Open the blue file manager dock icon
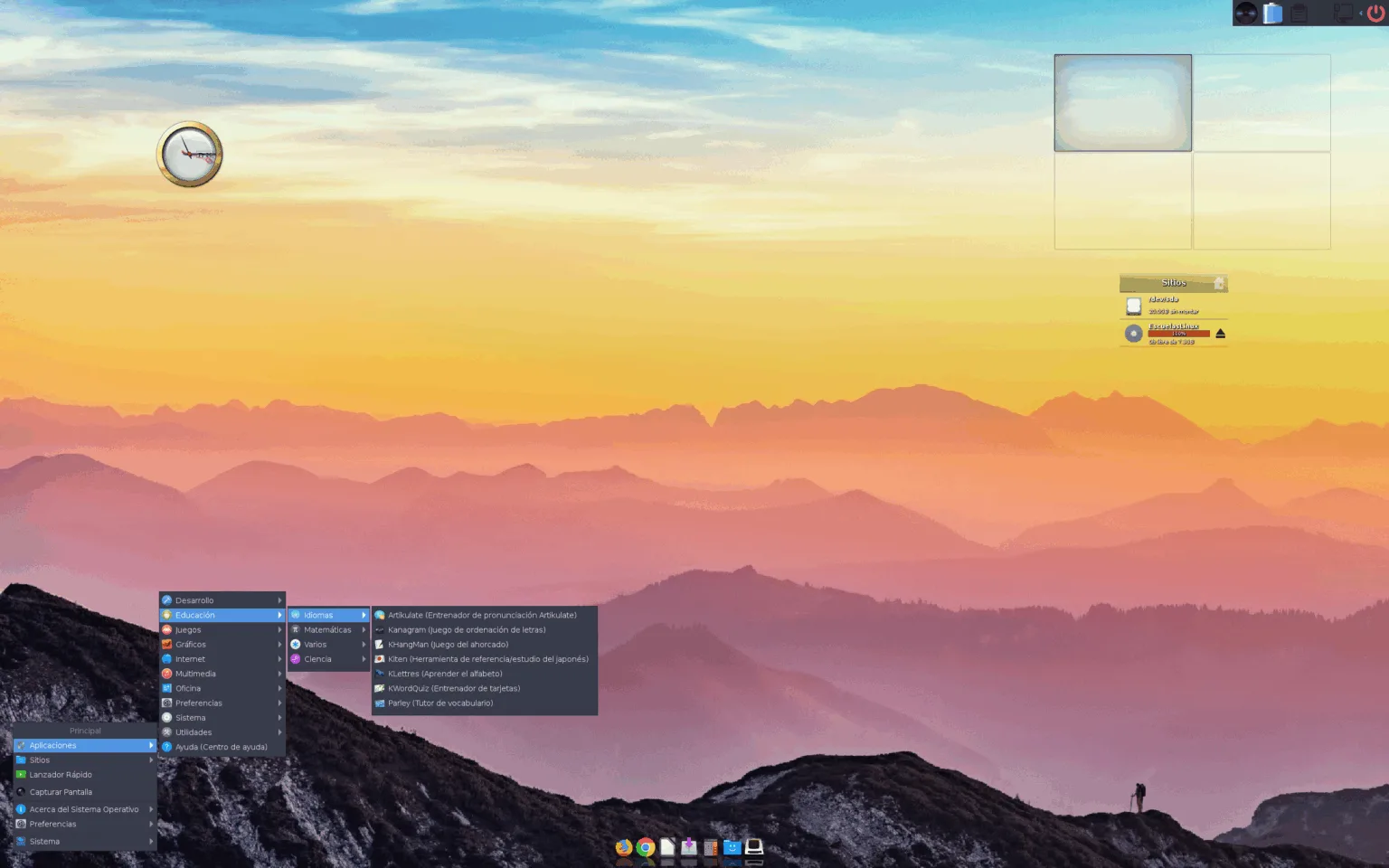 732,847
